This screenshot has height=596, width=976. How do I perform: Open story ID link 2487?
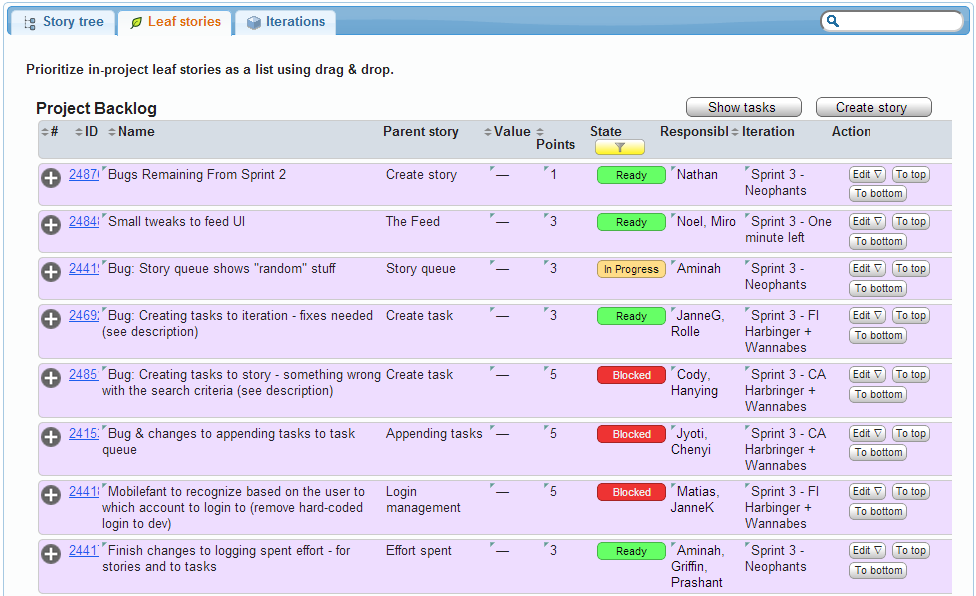(x=83, y=175)
